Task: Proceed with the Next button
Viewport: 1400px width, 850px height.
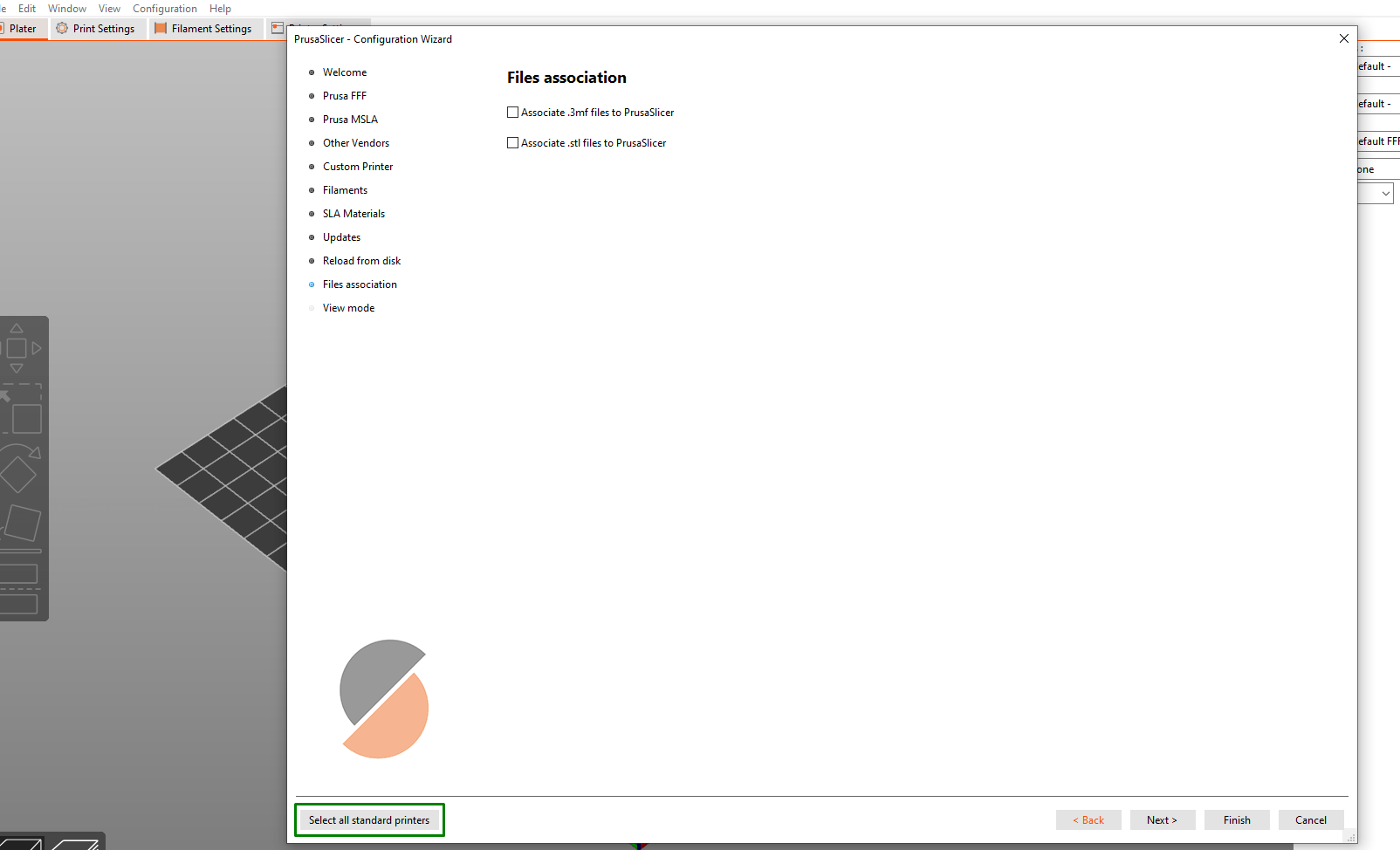Action: tap(1163, 820)
